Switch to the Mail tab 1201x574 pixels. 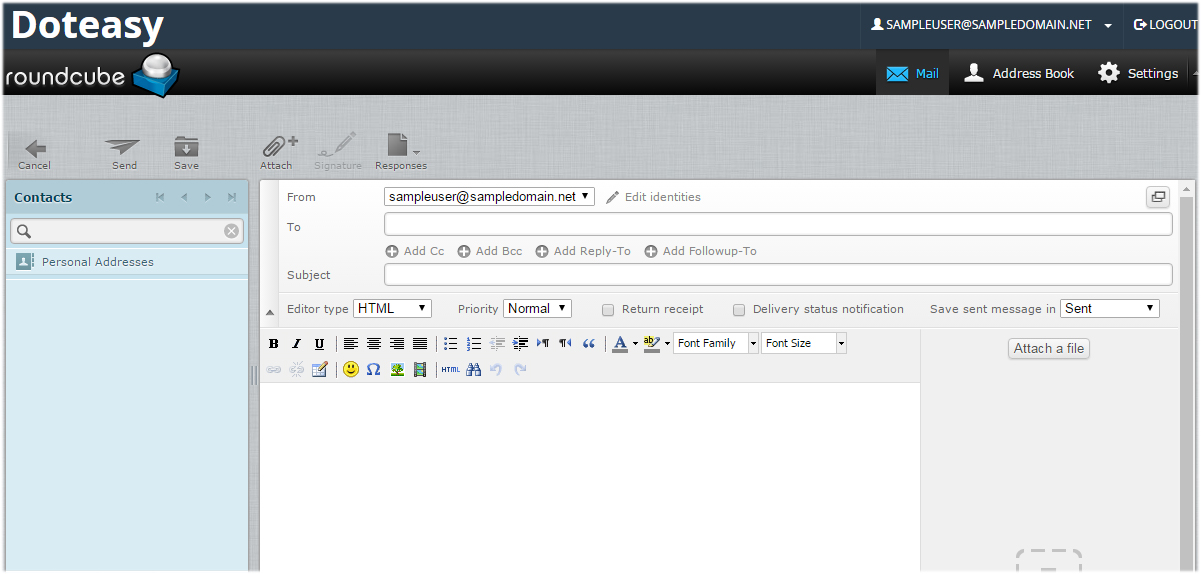point(912,73)
